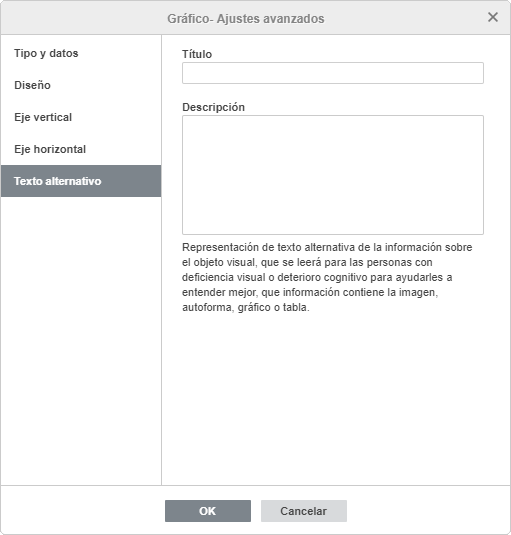Screen dimensions: 511x535
Task: Click the Descripción field label
Action: pyautogui.click(x=213, y=107)
